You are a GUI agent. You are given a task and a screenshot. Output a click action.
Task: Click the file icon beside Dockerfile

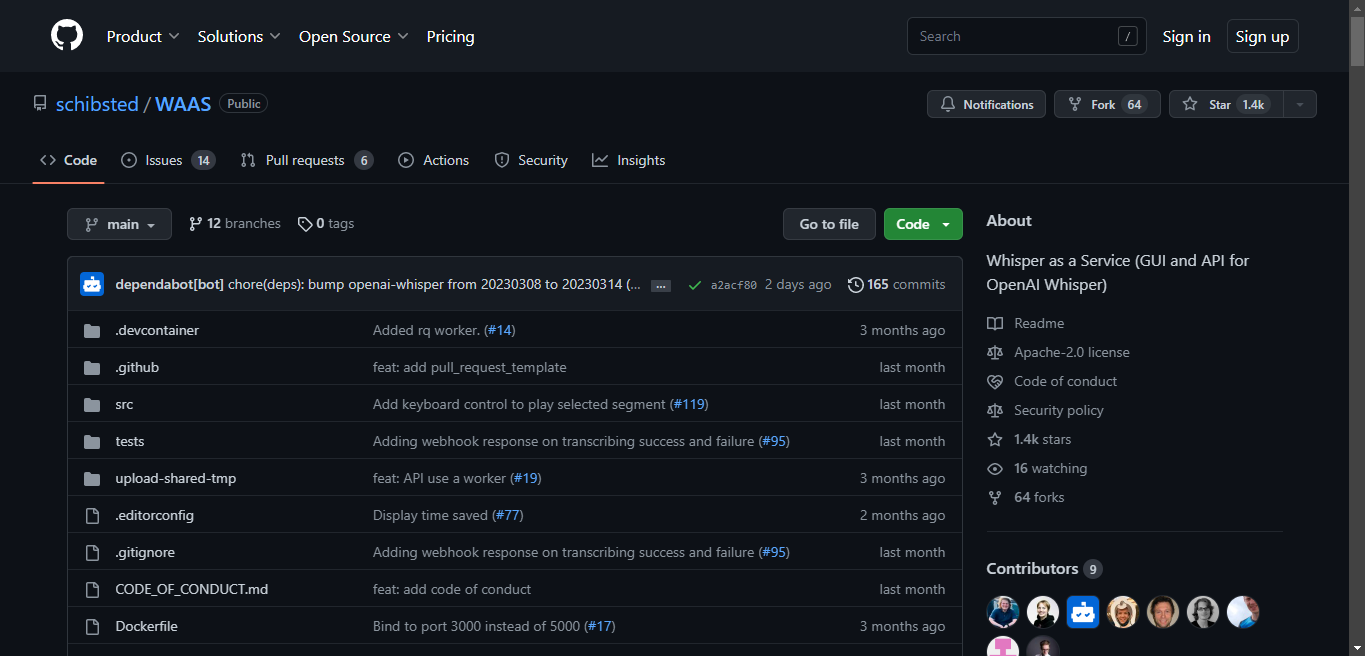tap(93, 626)
